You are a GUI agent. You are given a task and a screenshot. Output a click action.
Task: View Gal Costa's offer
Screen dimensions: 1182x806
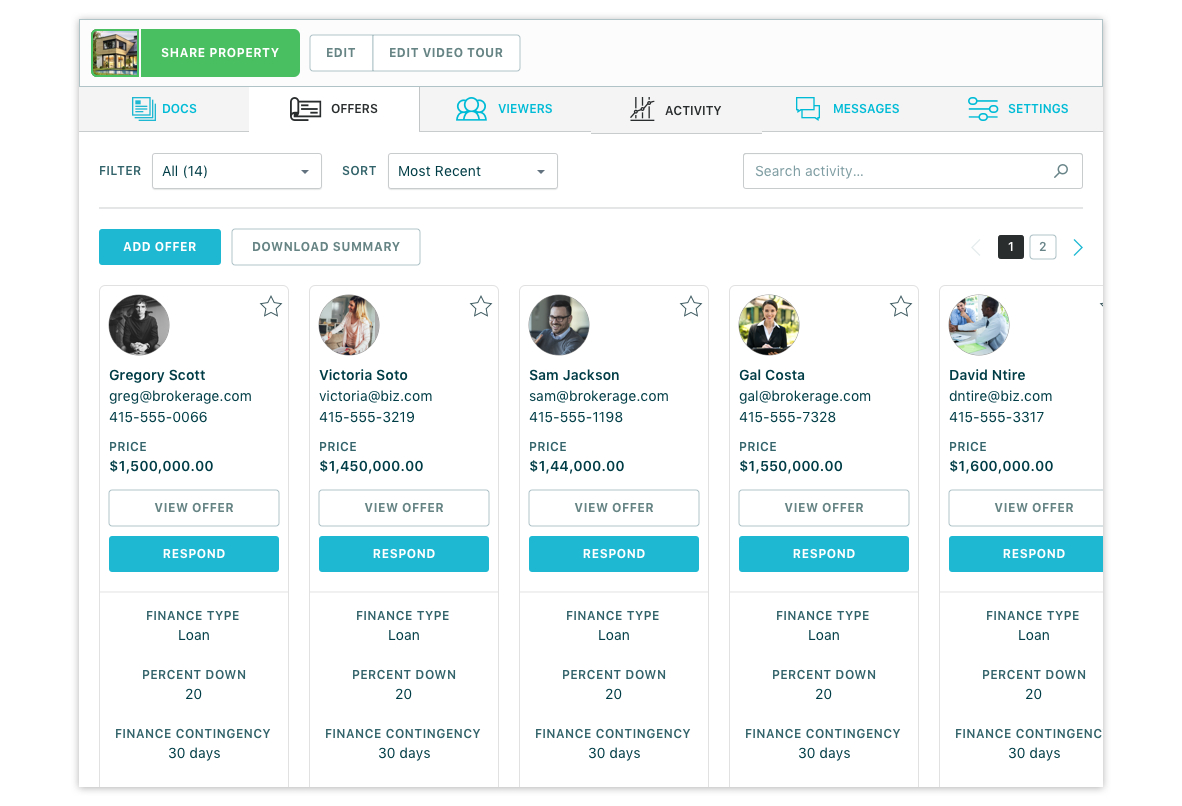[x=824, y=508]
